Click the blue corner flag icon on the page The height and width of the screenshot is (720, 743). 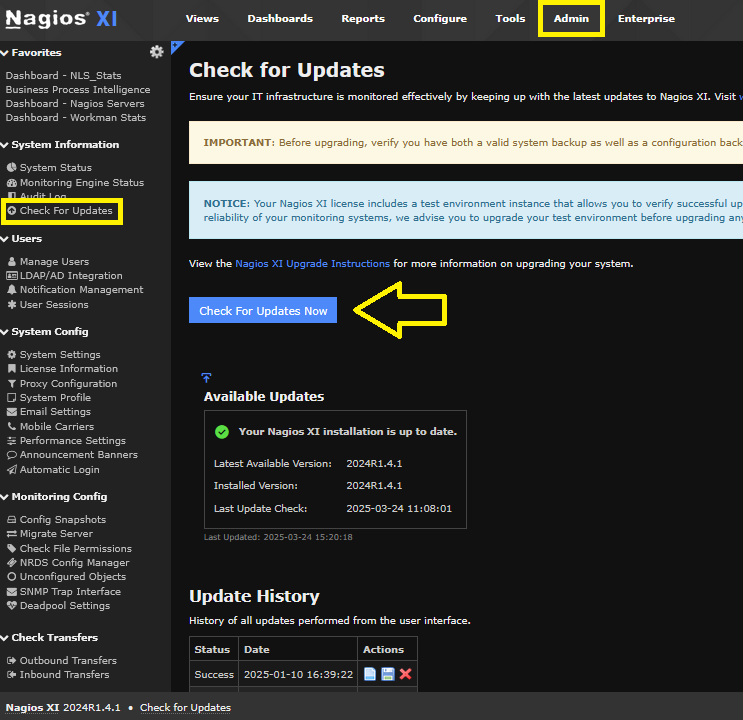[x=176, y=47]
